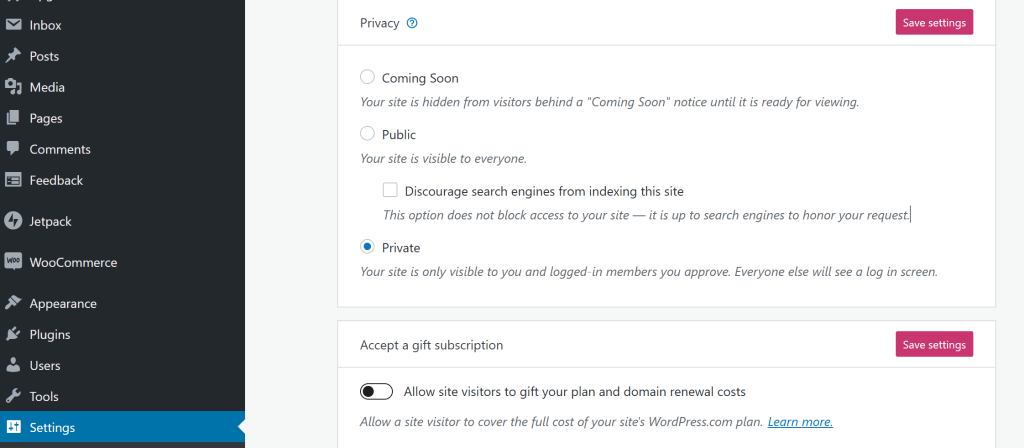Click the Posts pushpin icon
This screenshot has height=448, width=1024.
14,56
